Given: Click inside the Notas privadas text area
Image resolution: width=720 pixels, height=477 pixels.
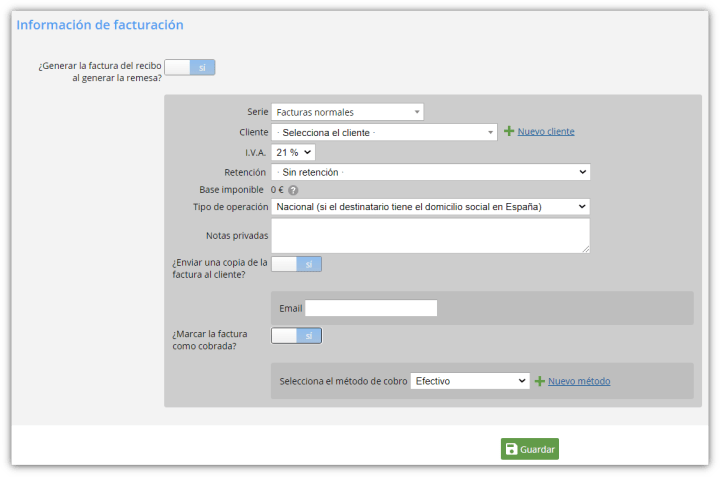Looking at the screenshot, I should (431, 236).
